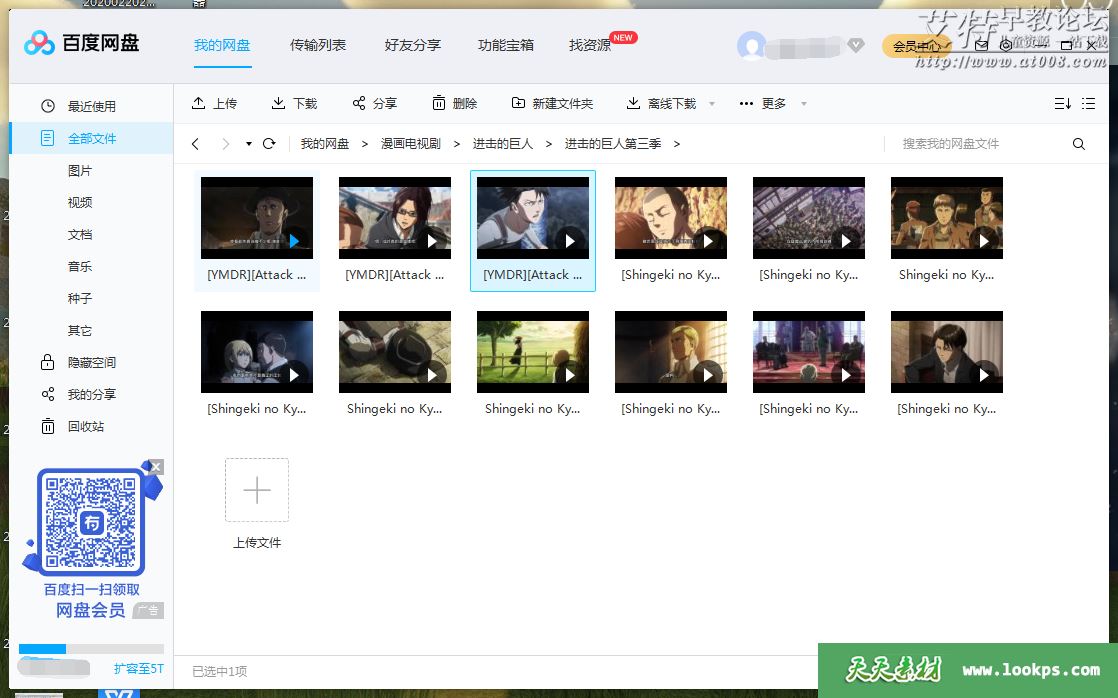The image size is (1118, 698).
Task: Open the sort order options icon
Action: click(x=1062, y=104)
